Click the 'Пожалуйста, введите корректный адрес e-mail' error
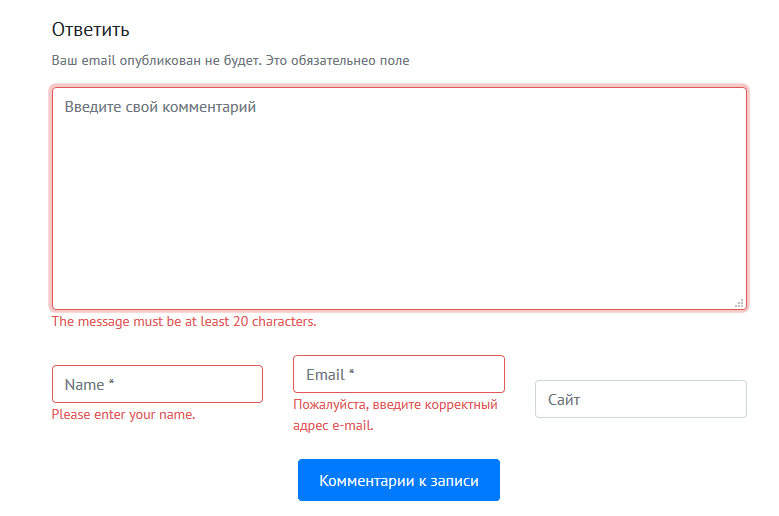779x516 pixels. (394, 405)
